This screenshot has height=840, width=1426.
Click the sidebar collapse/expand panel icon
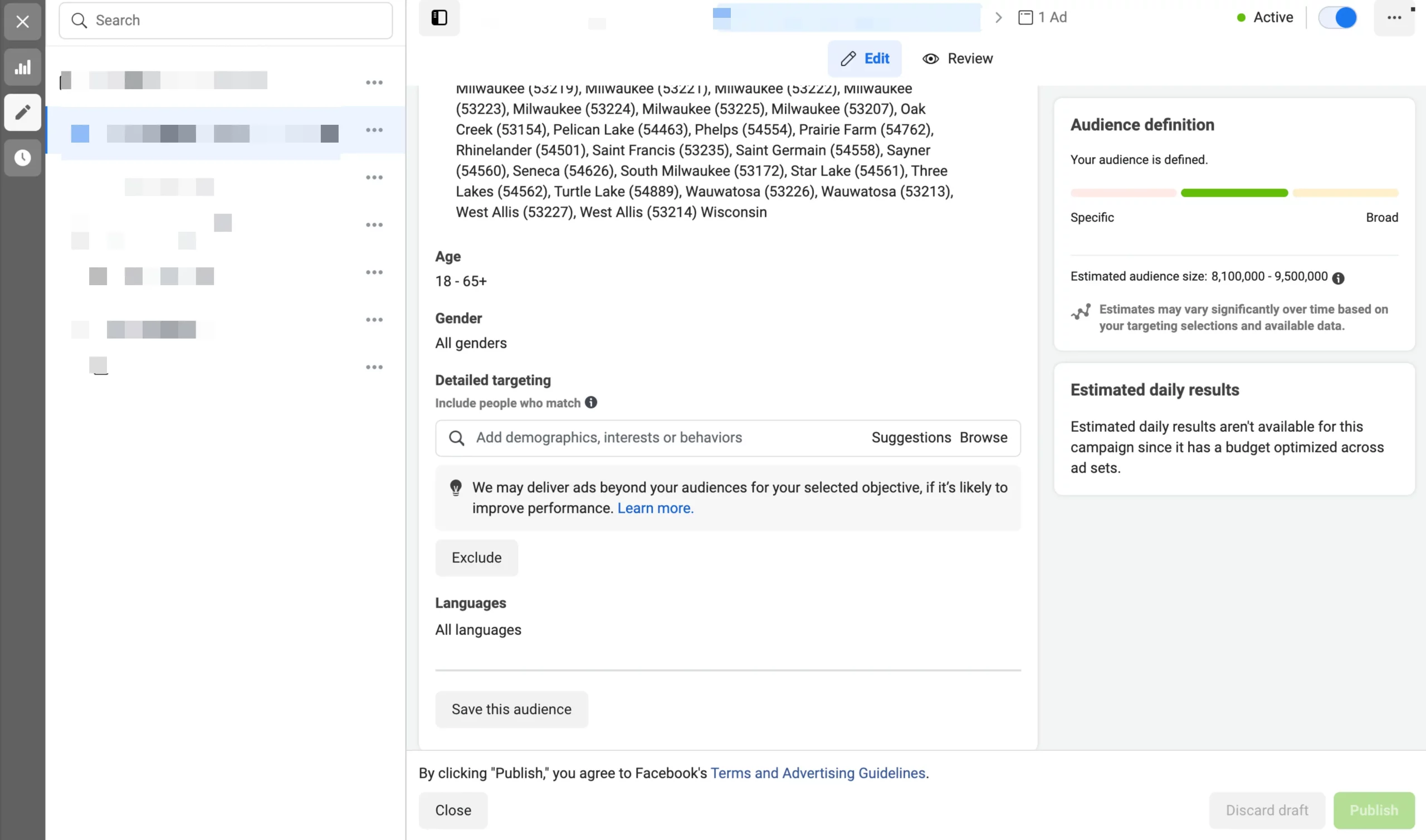pos(439,17)
